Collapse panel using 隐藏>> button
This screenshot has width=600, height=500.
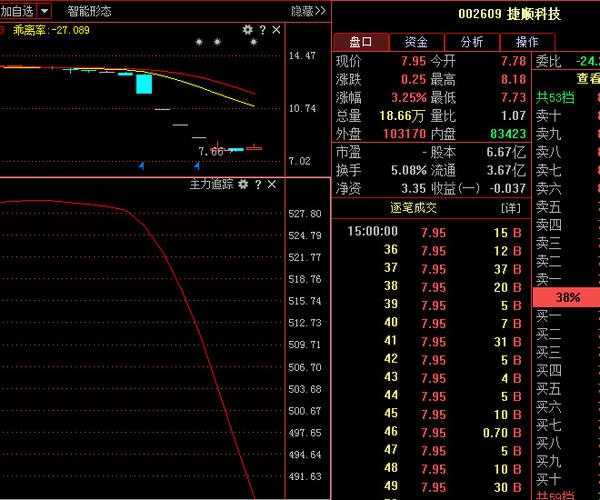[308, 11]
